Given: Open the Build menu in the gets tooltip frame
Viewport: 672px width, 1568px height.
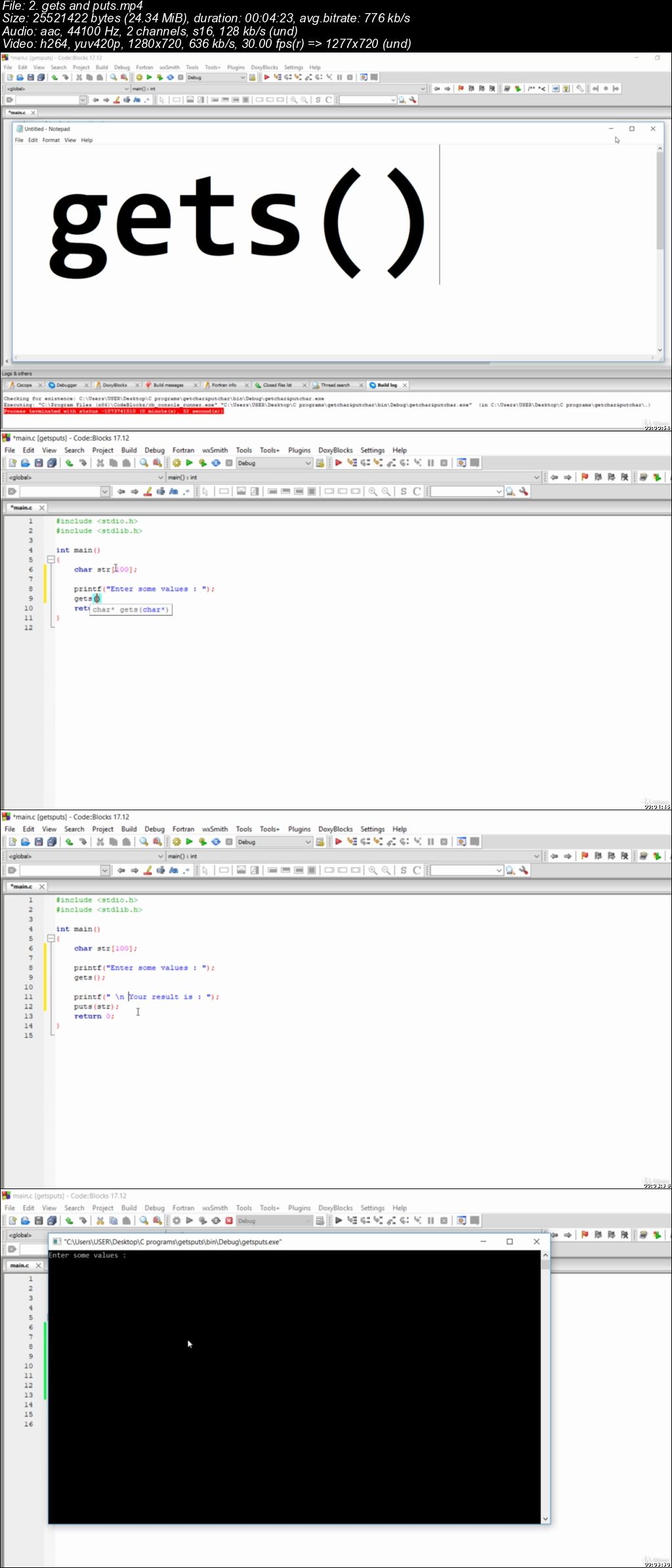Looking at the screenshot, I should [129, 450].
